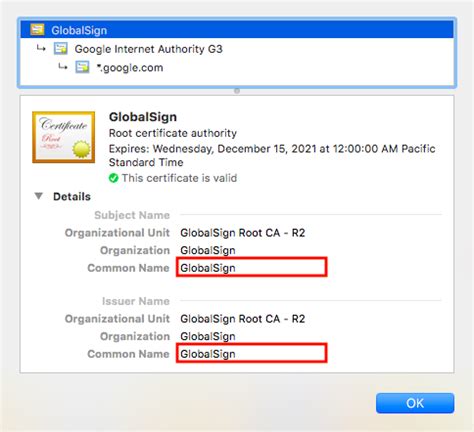Click the Issuer Common Name label
Image resolution: width=474 pixels, height=432 pixels.
[128, 354]
